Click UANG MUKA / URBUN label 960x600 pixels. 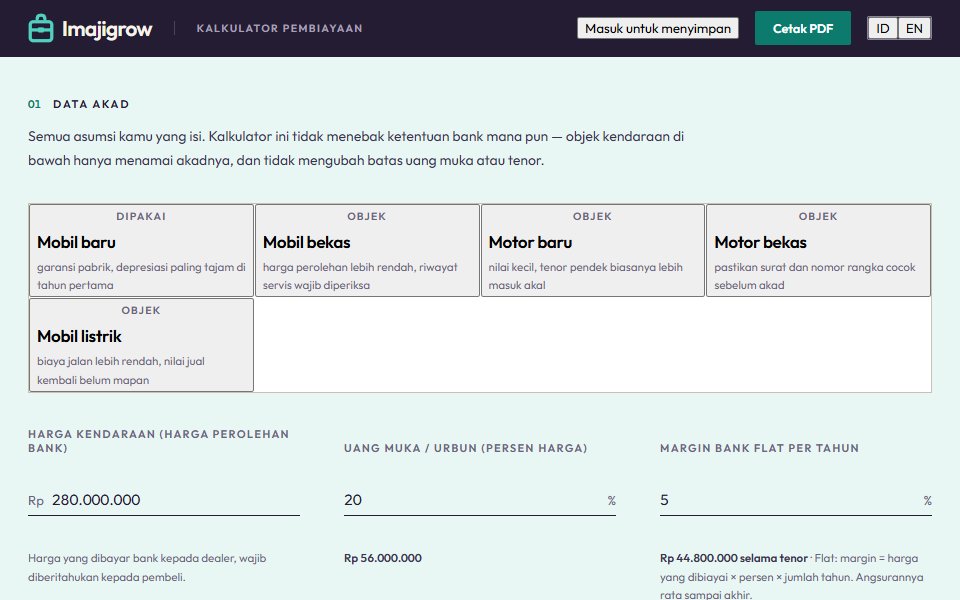[465, 448]
